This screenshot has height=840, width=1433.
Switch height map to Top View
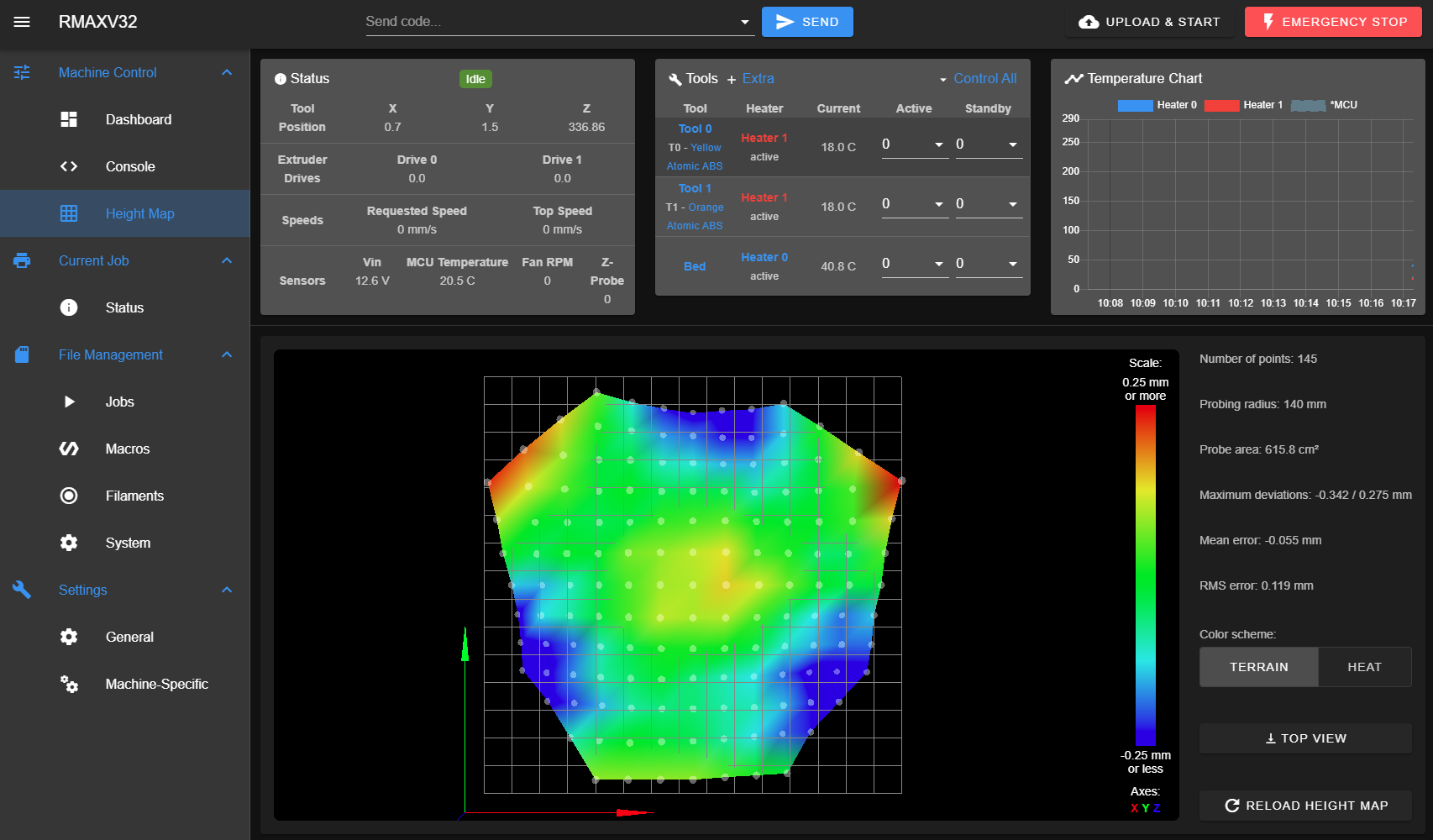tap(1305, 738)
